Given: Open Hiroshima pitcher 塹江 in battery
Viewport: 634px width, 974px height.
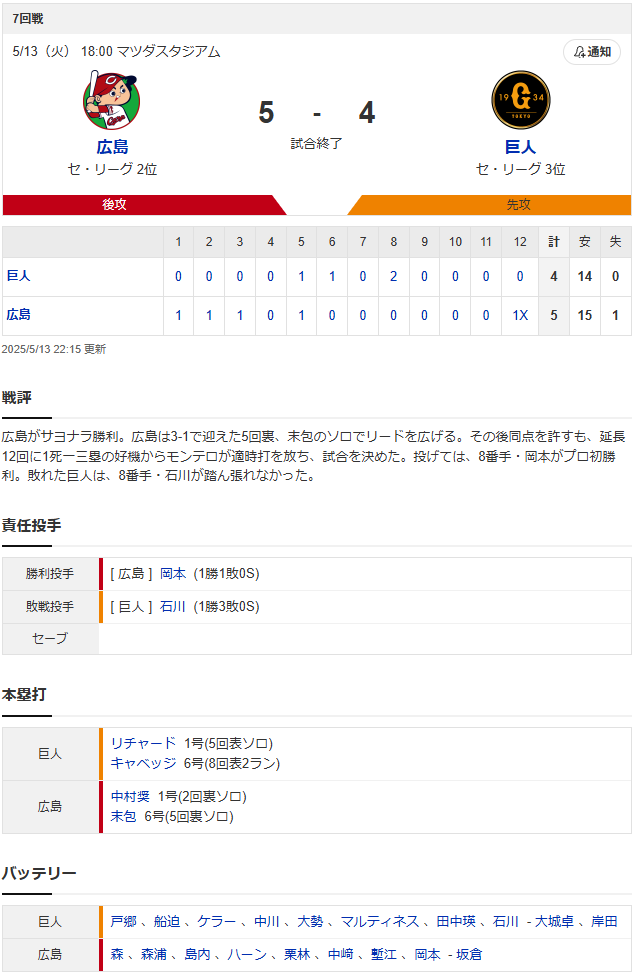Looking at the screenshot, I should tap(384, 954).
